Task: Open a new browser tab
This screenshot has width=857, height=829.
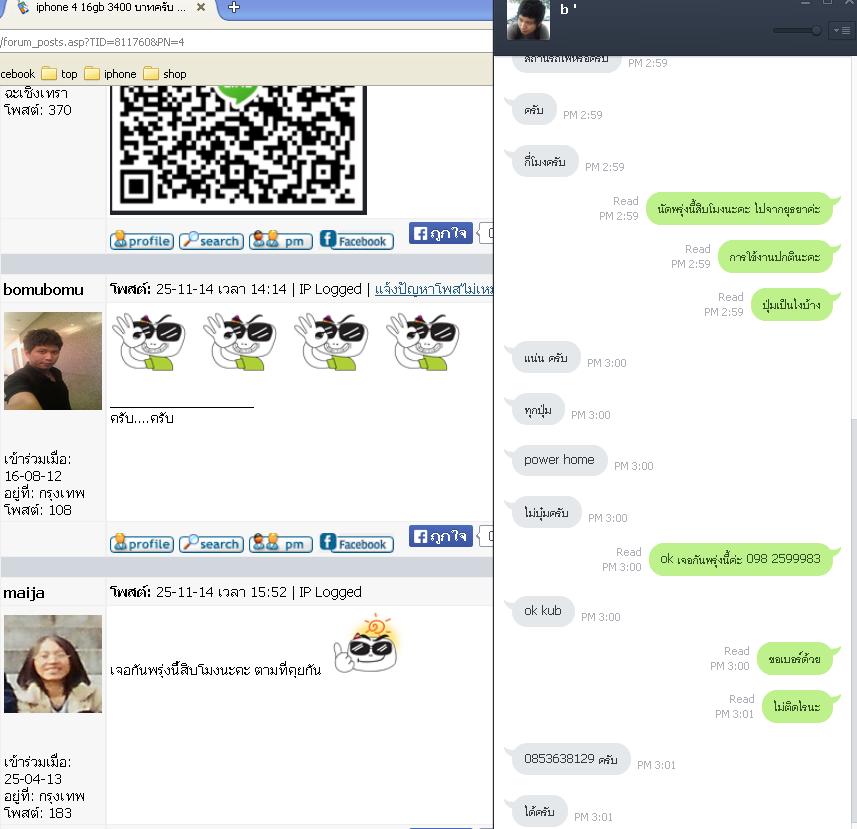Action: 234,7
